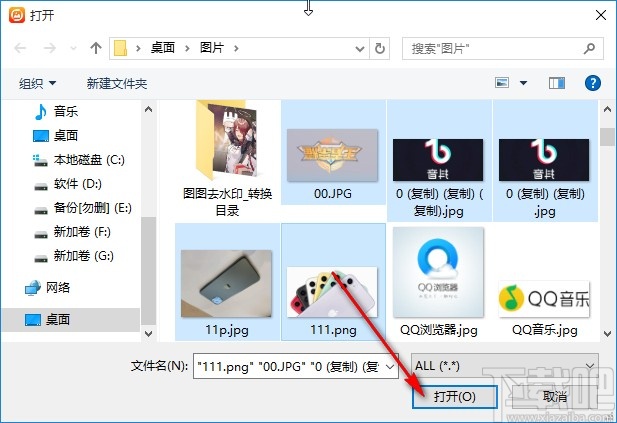Screen dimensions: 617x423
Task: Click the file list scrollbar thumb
Action: [x=607, y=137]
